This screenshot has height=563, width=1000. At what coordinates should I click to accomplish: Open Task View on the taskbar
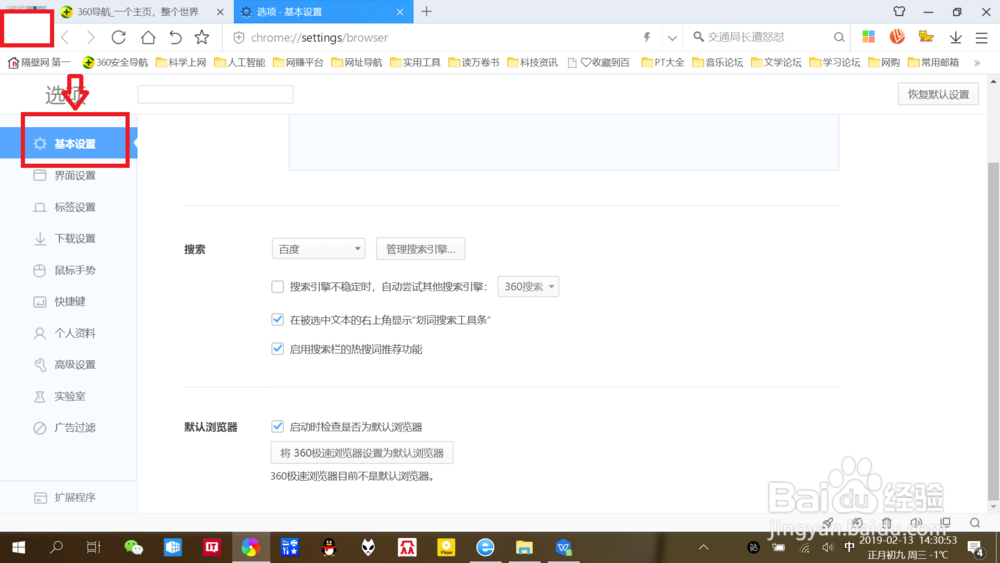coord(93,547)
